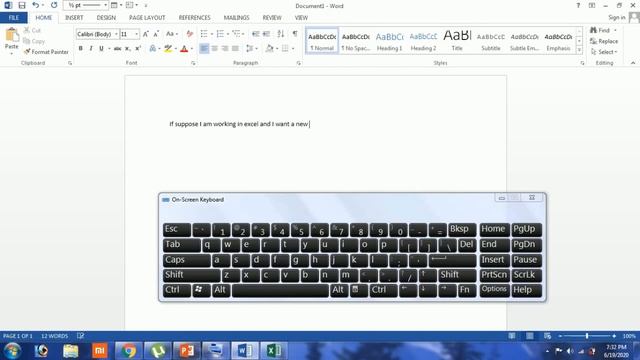Click the spacebar on On-Screen Keyboard
This screenshot has width=640, height=360.
coord(280,290)
